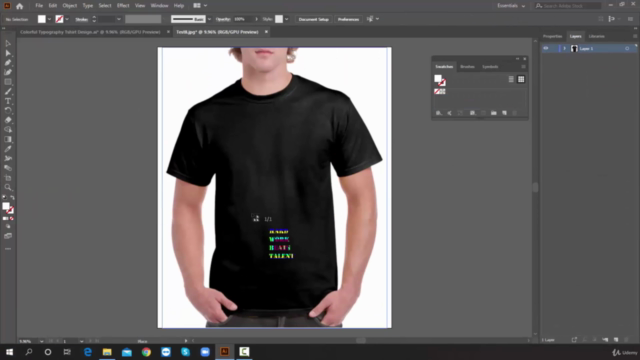Open Show Swatch Kinds menu icon
The width and height of the screenshot is (640, 360).
tap(472, 113)
